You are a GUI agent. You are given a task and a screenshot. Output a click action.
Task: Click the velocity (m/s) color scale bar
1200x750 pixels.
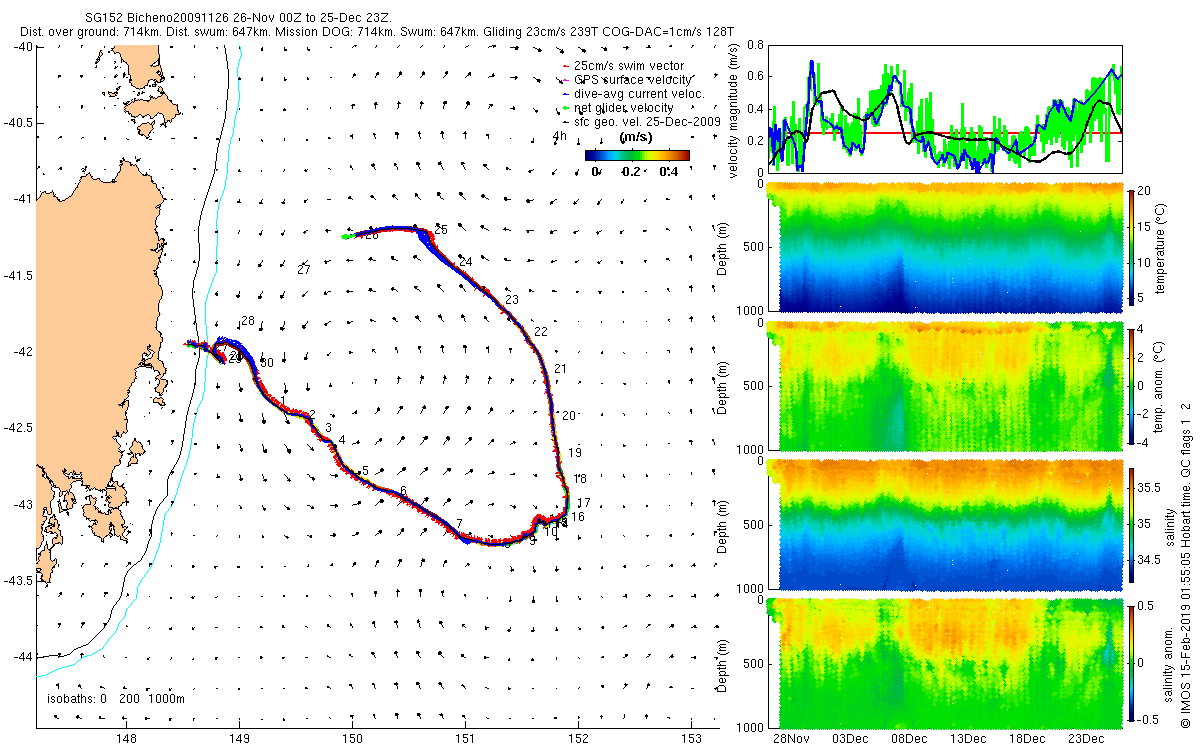637,155
